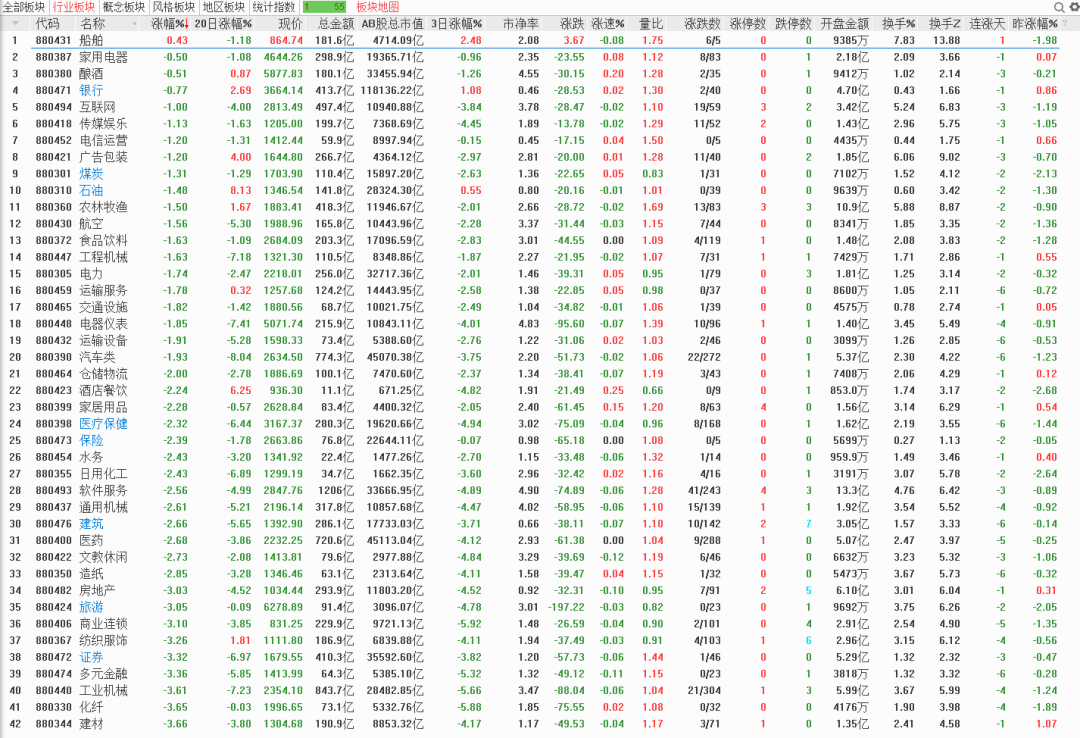This screenshot has height=738, width=1080.
Task: Click the 汽车类 sector name
Action: tap(97, 357)
